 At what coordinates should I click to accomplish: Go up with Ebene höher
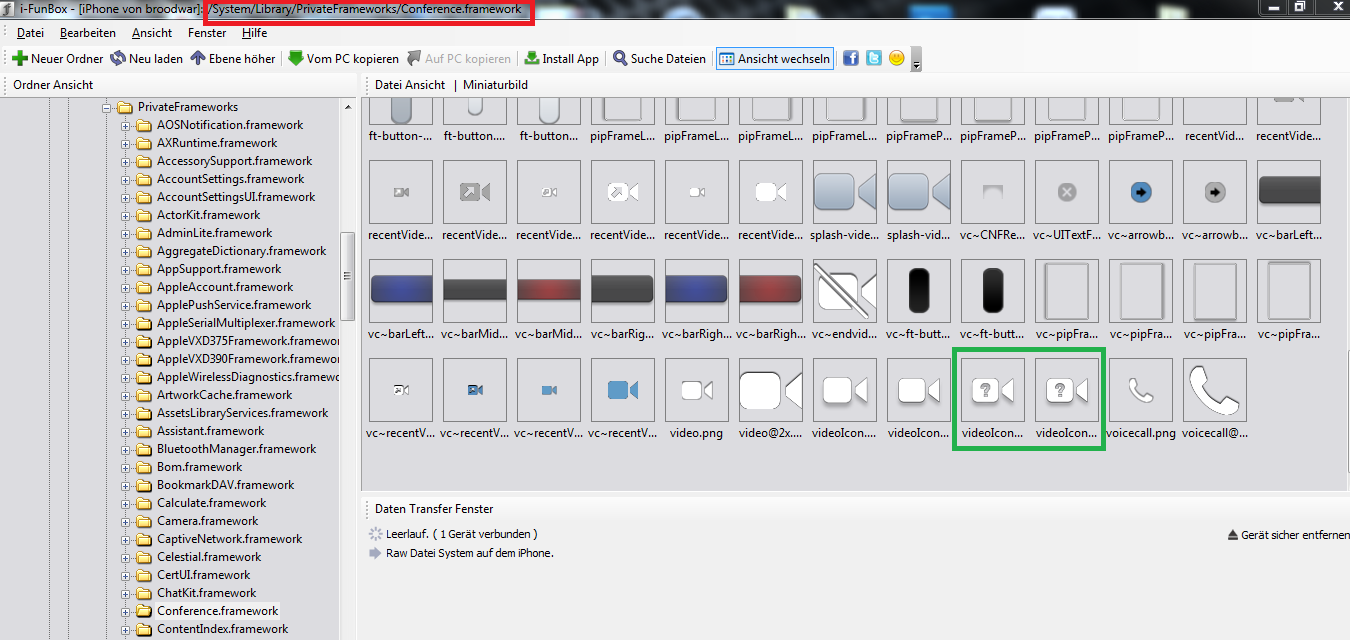232,59
